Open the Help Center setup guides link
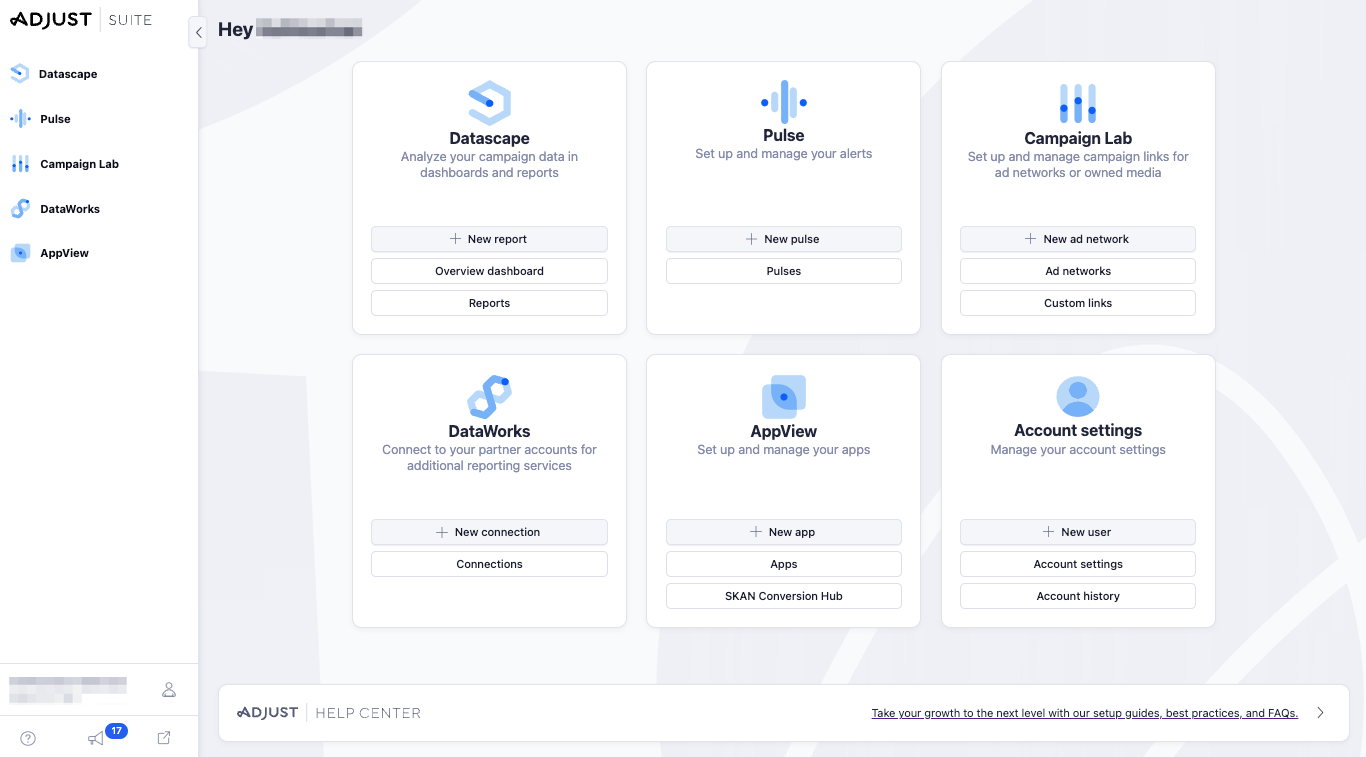Screen dimensions: 1366x757 coord(1085,713)
